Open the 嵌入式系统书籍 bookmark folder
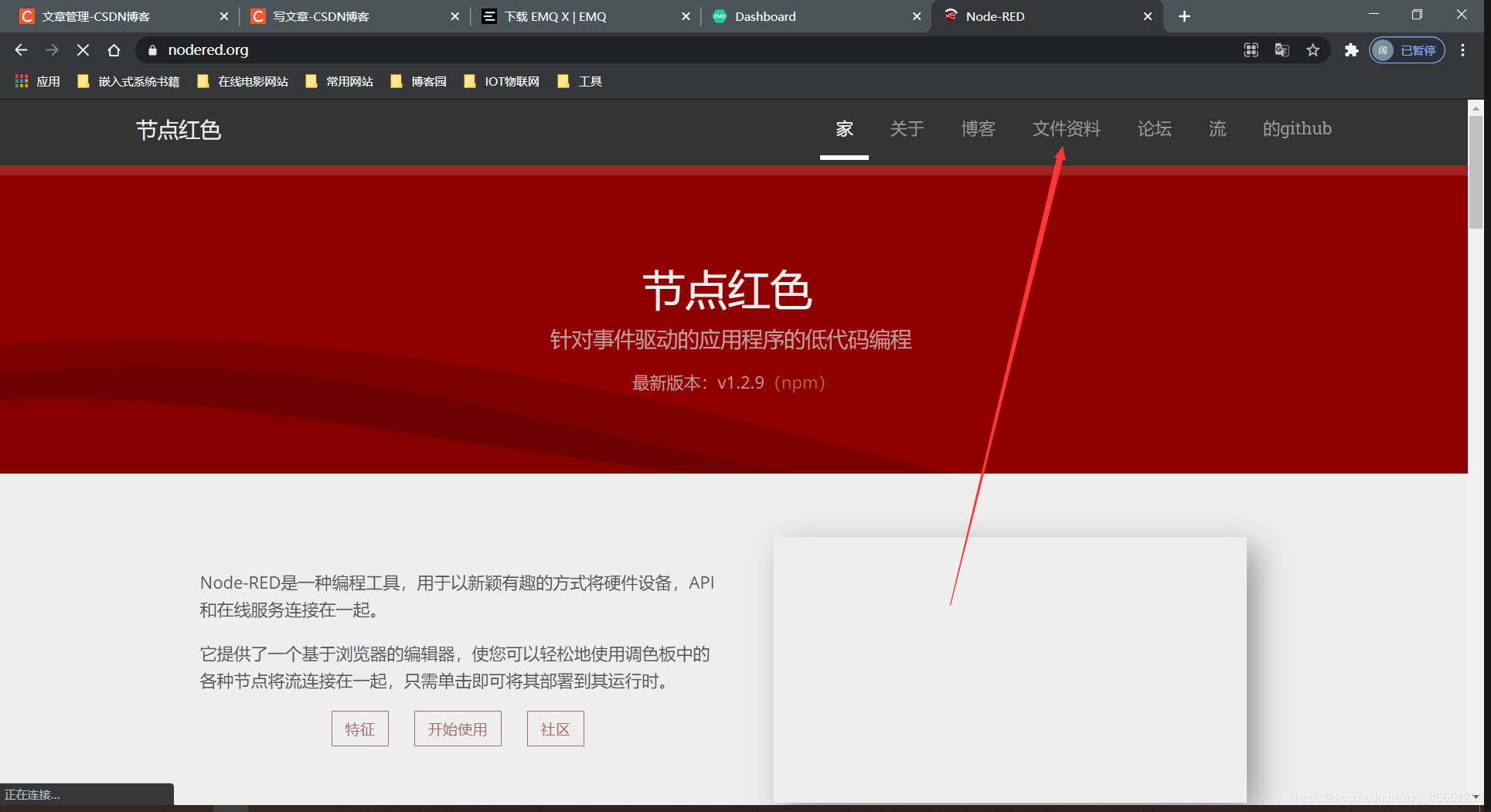The image size is (1491, 812). pos(128,81)
